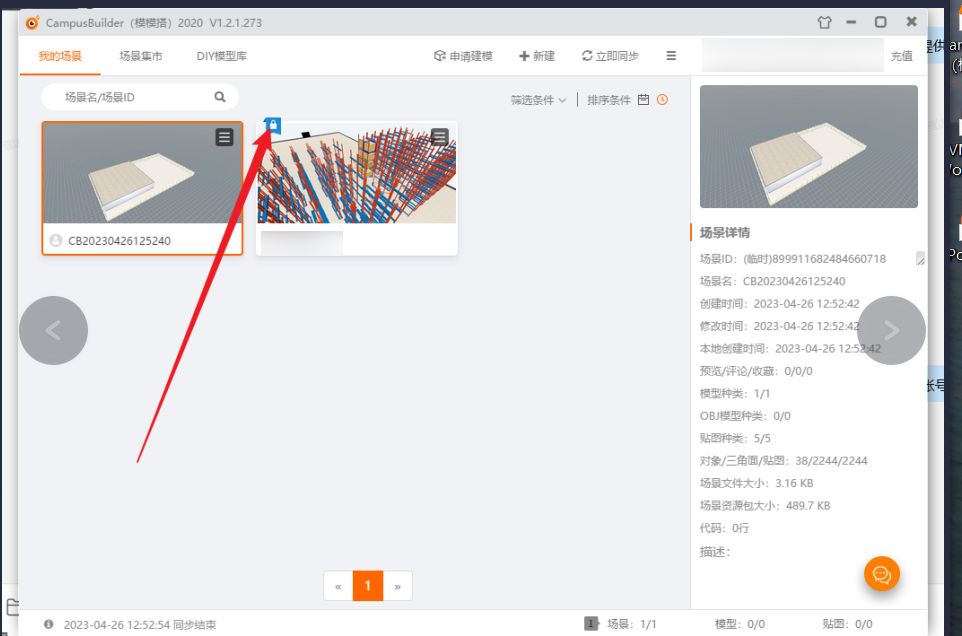
Task: Switch to the 我的场景 tab
Action: click(x=60, y=56)
